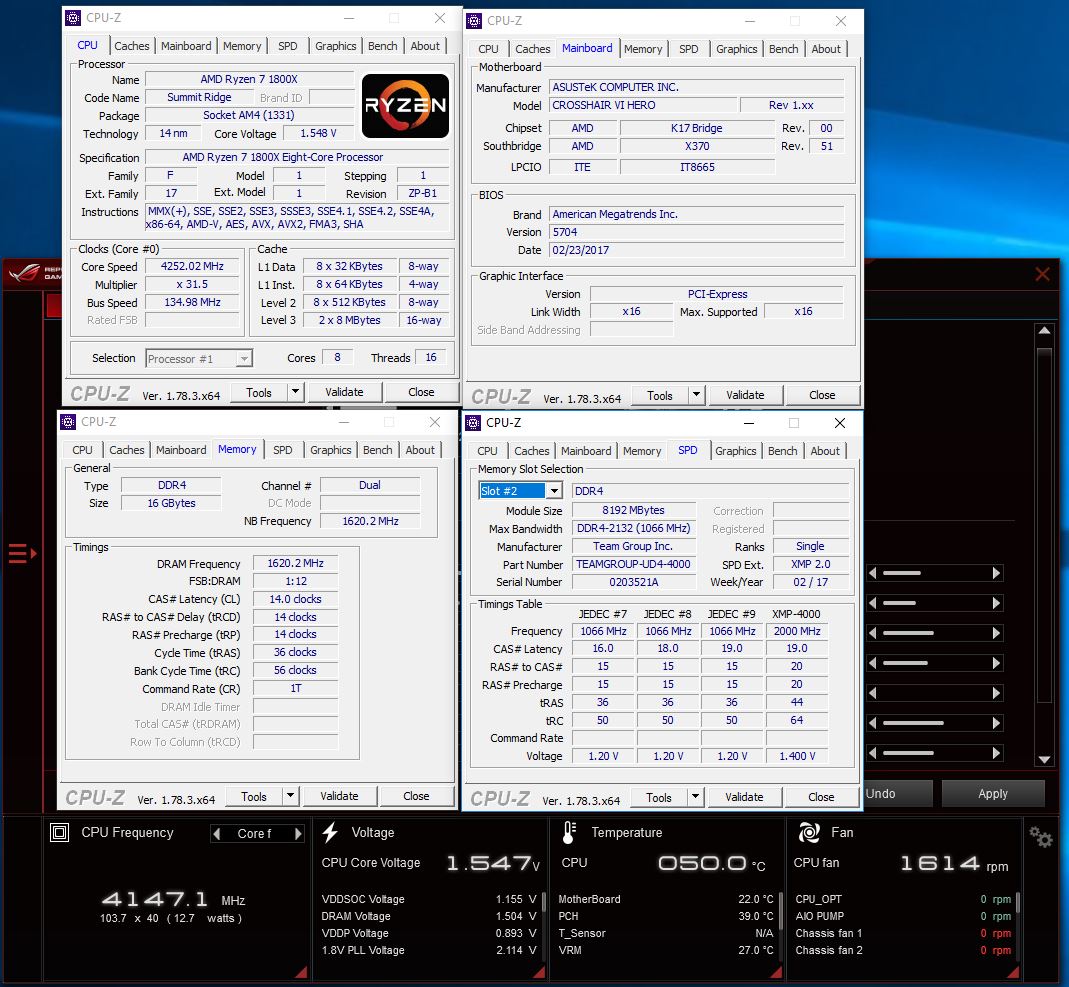Open the Tools dropdown arrow in the Mainboard window
Screen dimensions: 1069x987
696,395
